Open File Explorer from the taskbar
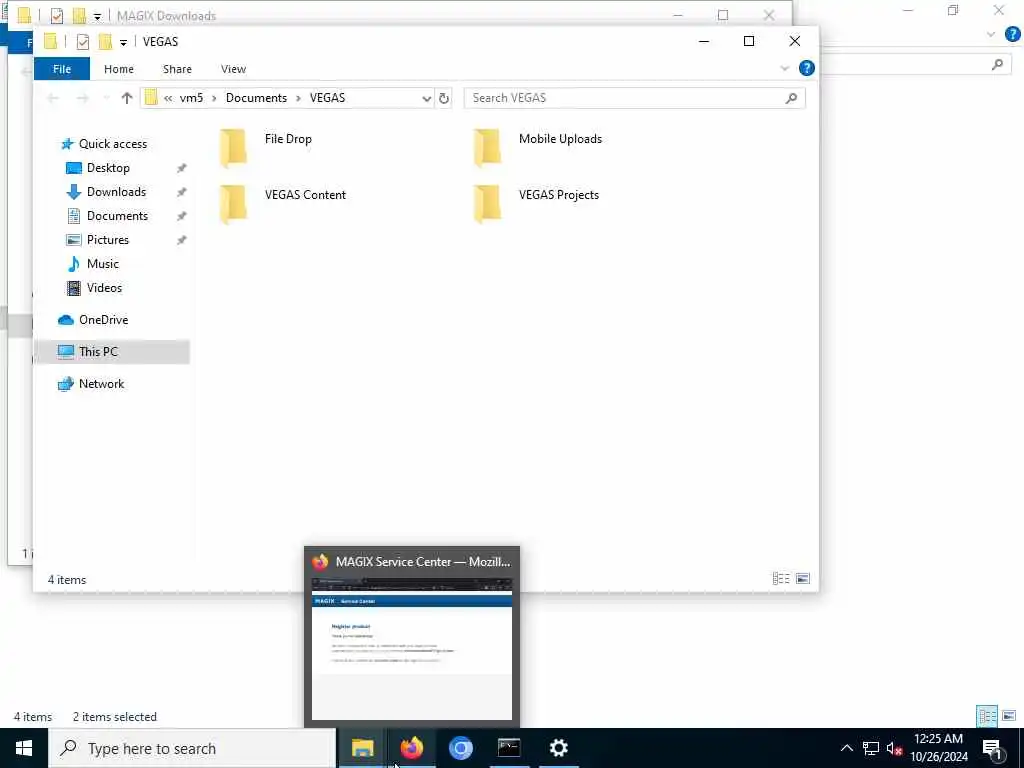The height and width of the screenshot is (768, 1024). pyautogui.click(x=362, y=748)
